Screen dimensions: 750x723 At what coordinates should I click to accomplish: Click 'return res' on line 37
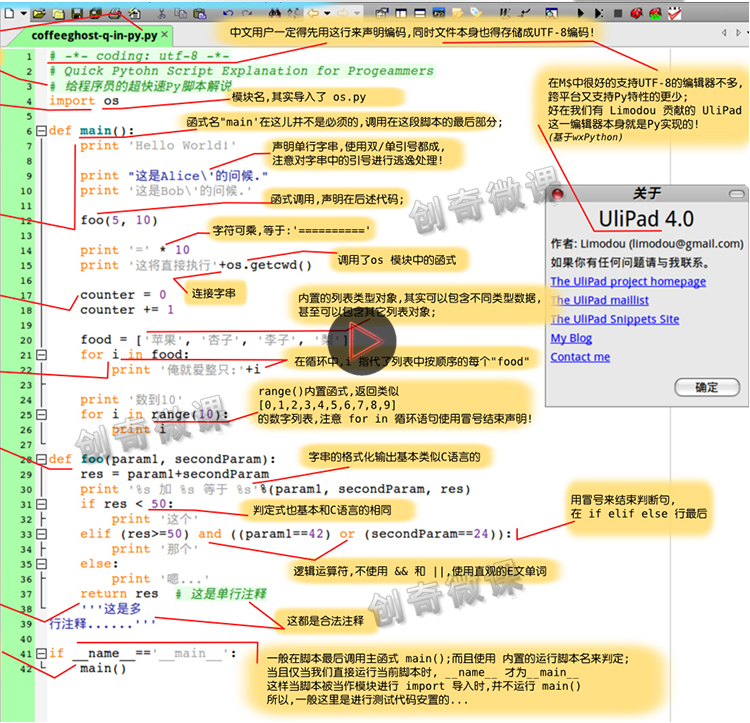pyautogui.click(x=119, y=594)
